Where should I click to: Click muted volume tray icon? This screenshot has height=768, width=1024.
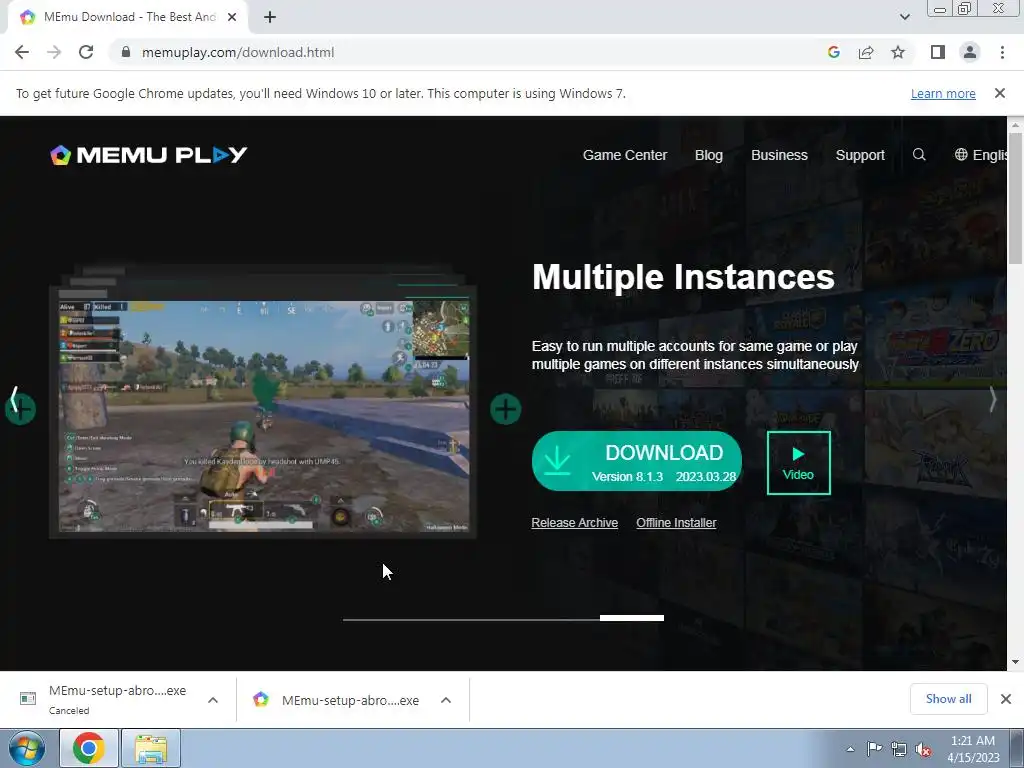(x=923, y=749)
